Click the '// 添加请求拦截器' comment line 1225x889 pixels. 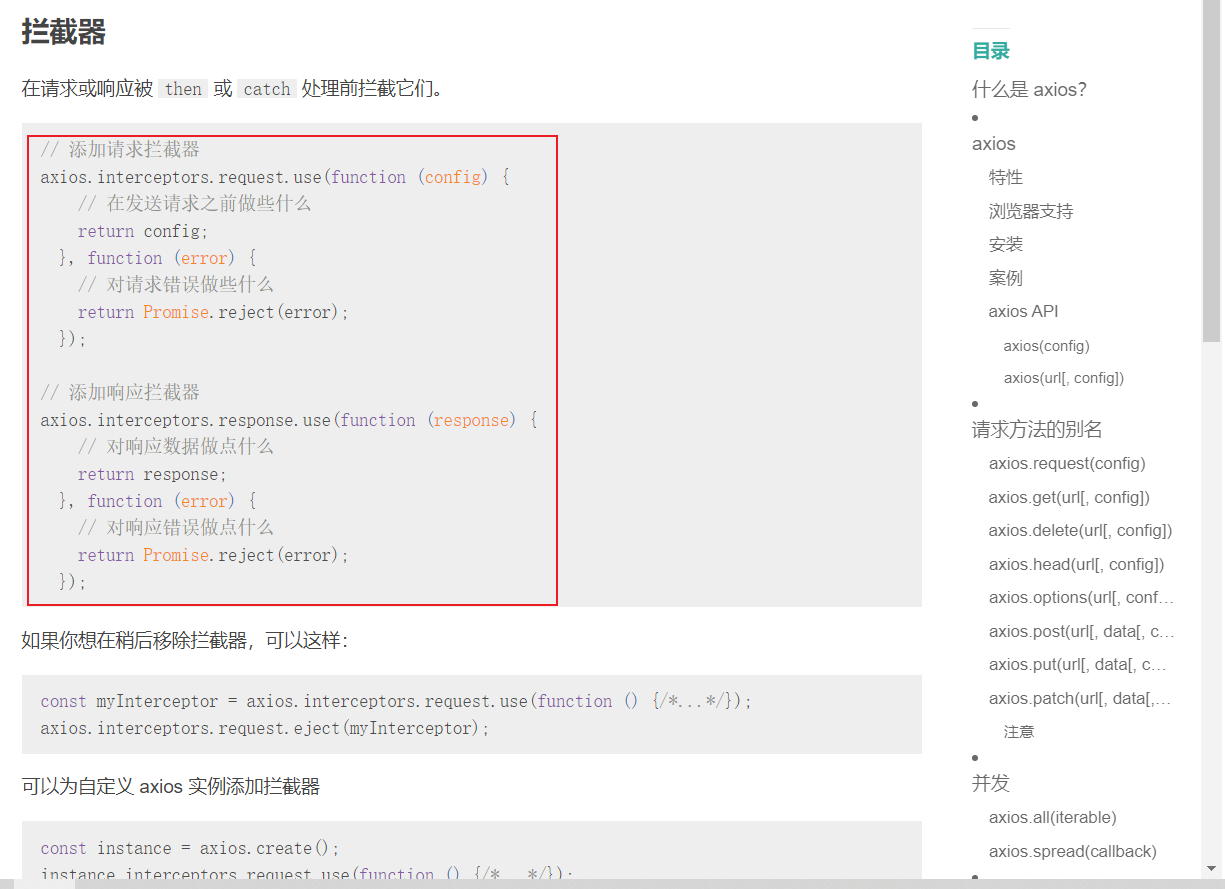120,149
